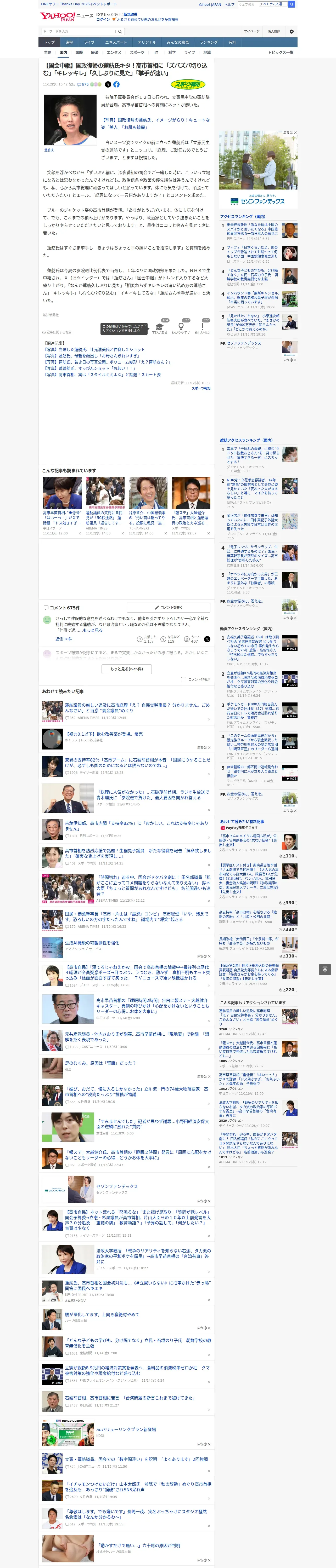The width and height of the screenshot is (336, 1568).
Task: Click the header search magnifier icon
Action: (x=292, y=4)
